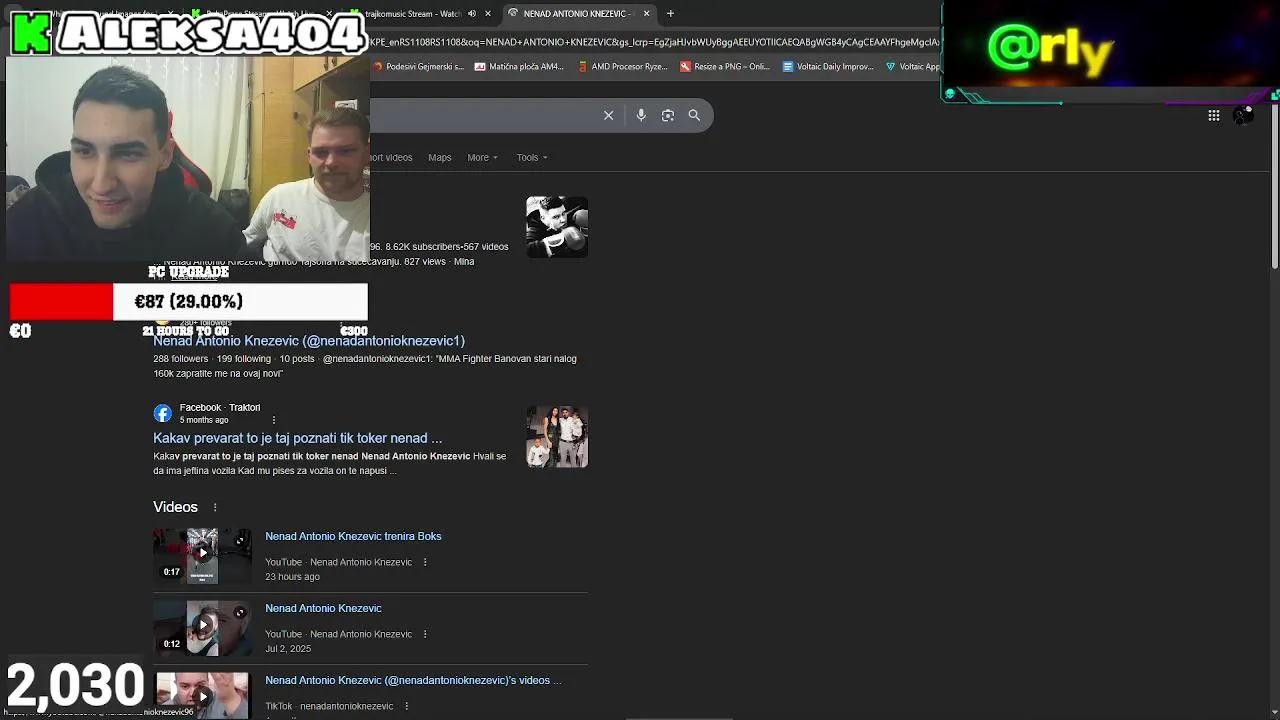Expand the Tools dropdown
Screen dimensions: 1280x720
pos(532,158)
